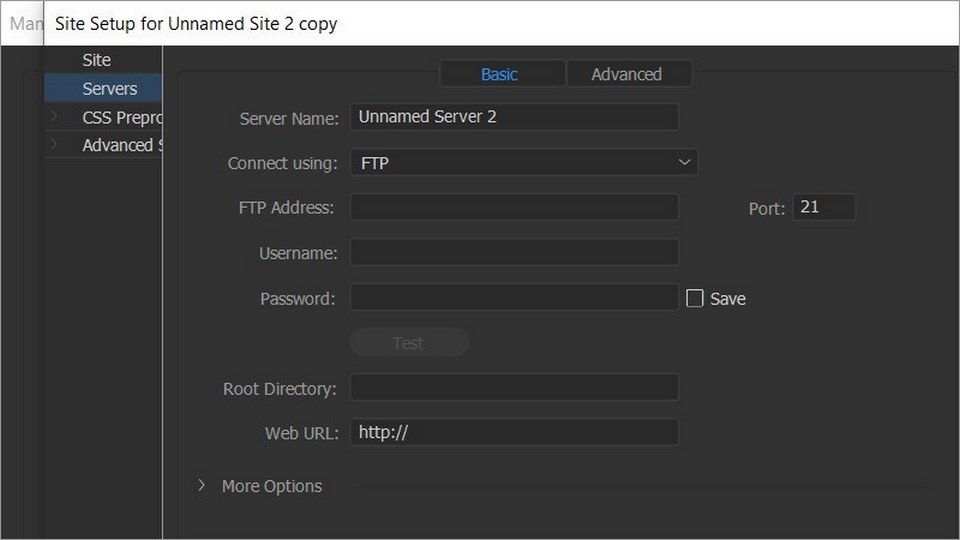The image size is (960, 540).
Task: Click the Server Name text field
Action: point(514,117)
